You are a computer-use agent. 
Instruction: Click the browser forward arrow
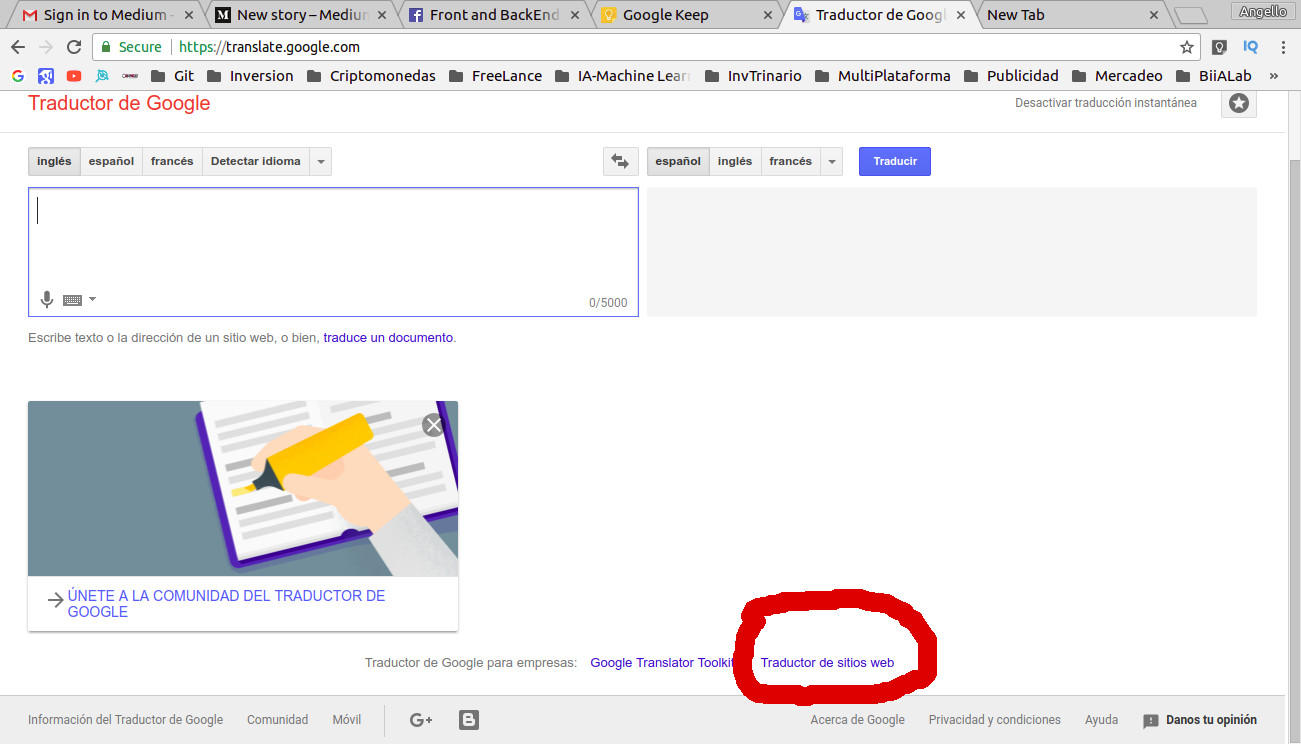tap(46, 47)
